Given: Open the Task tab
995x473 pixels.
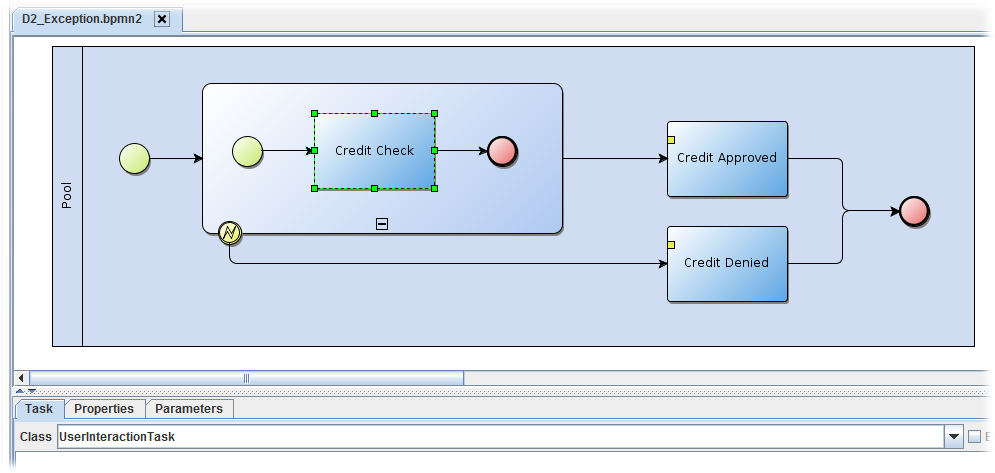Looking at the screenshot, I should [x=39, y=409].
